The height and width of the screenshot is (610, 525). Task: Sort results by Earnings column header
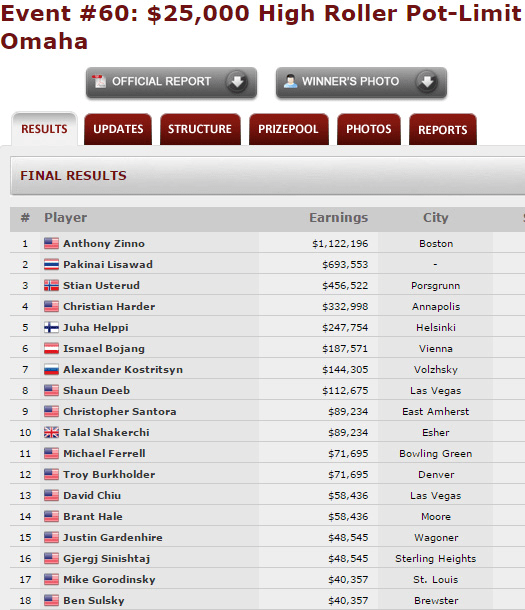(x=338, y=217)
